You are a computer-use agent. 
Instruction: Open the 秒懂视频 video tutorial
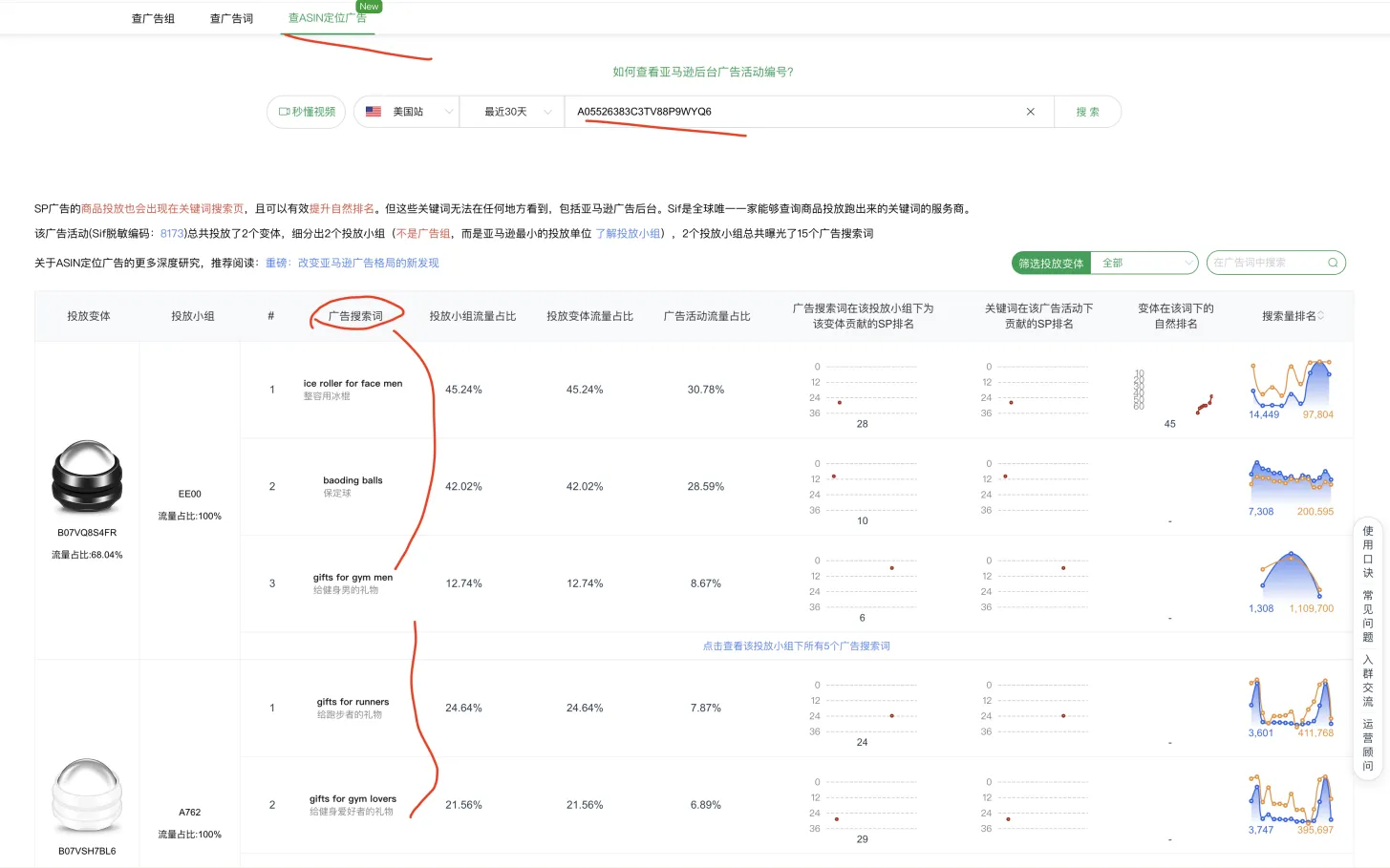[305, 111]
